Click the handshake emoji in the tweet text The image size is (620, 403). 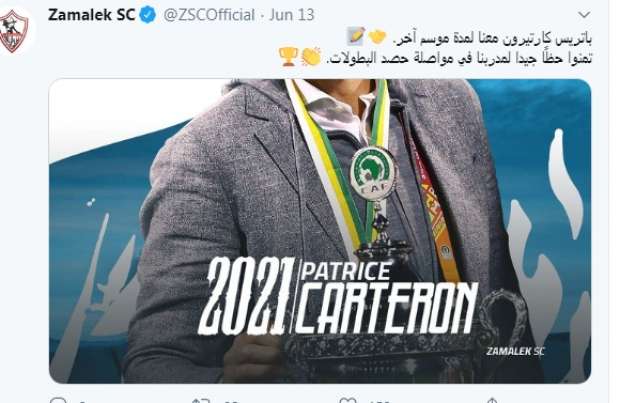tap(377, 36)
